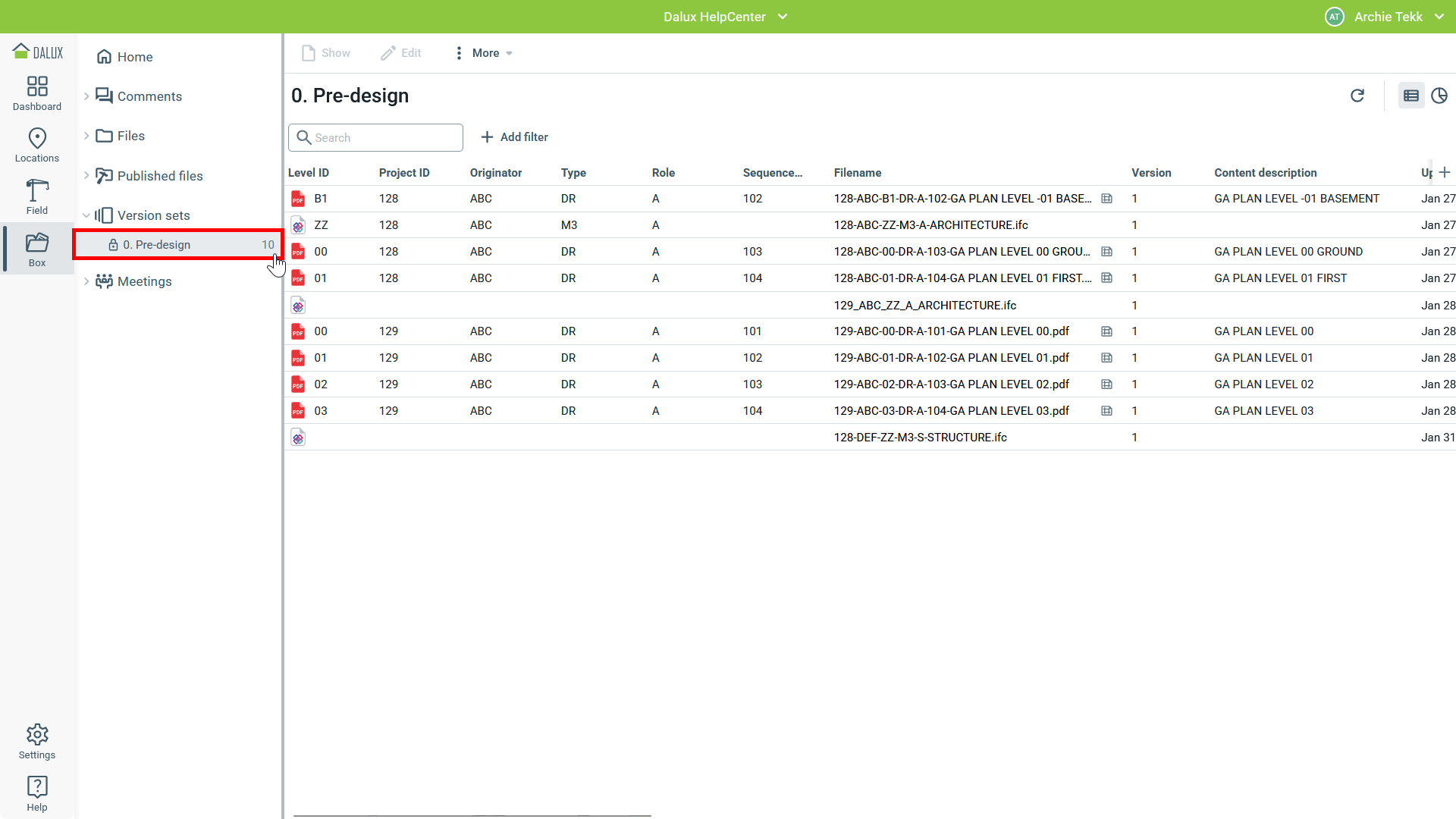Click into the Search field
The width and height of the screenshot is (1456, 819).
pyautogui.click(x=383, y=138)
